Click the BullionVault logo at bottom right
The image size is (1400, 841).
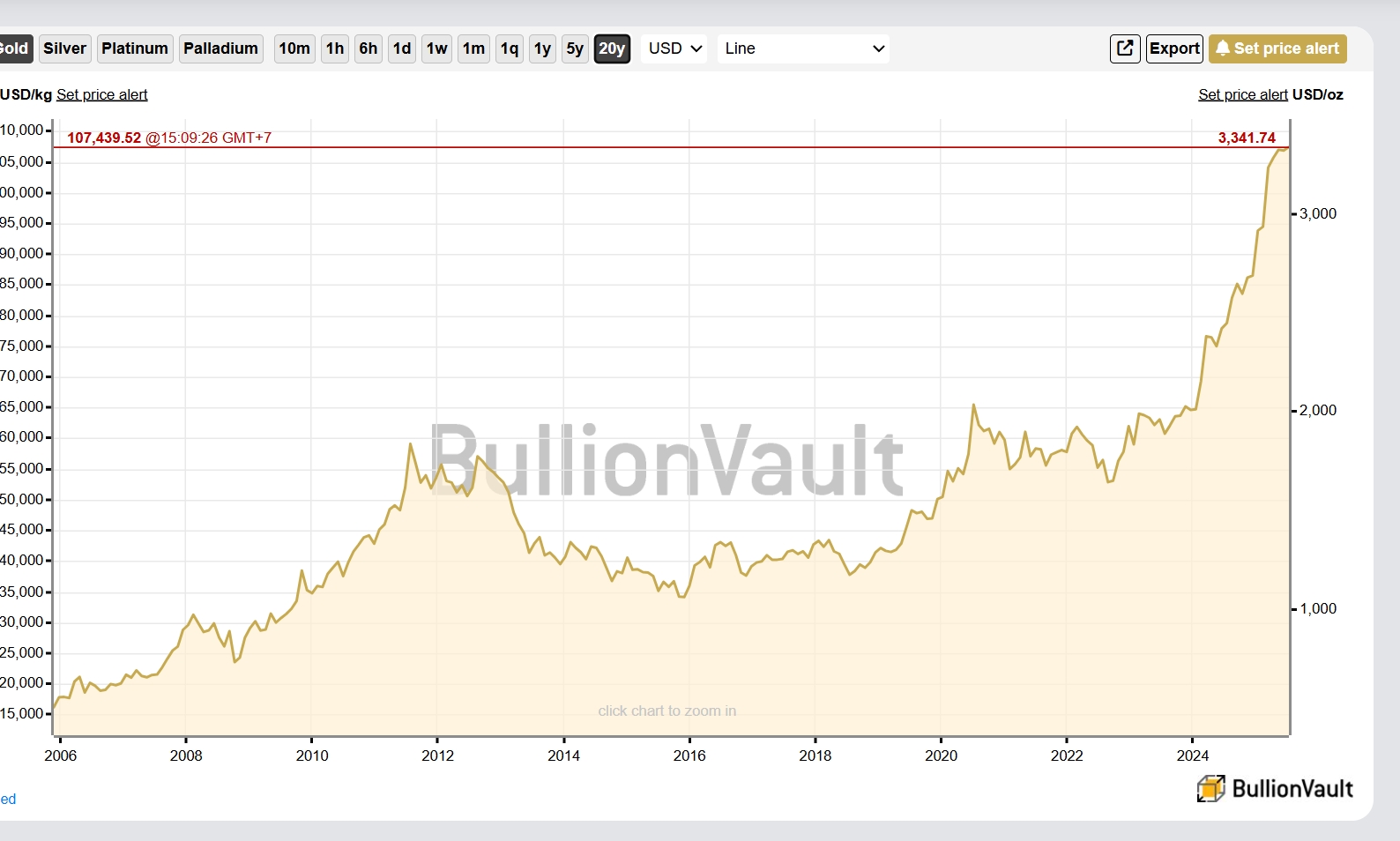click(x=1275, y=788)
